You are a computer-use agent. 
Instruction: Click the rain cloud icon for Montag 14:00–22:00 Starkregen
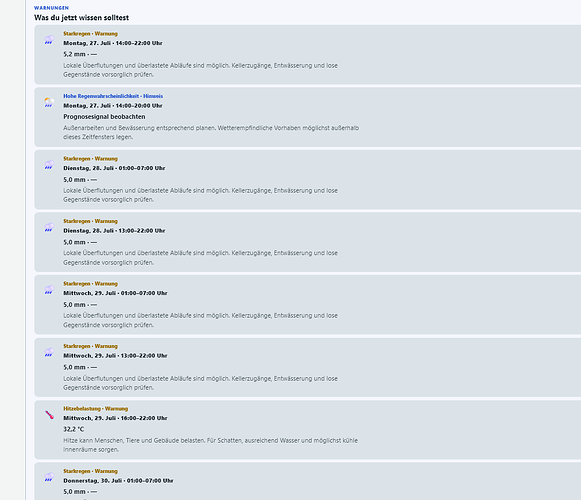tap(49, 40)
